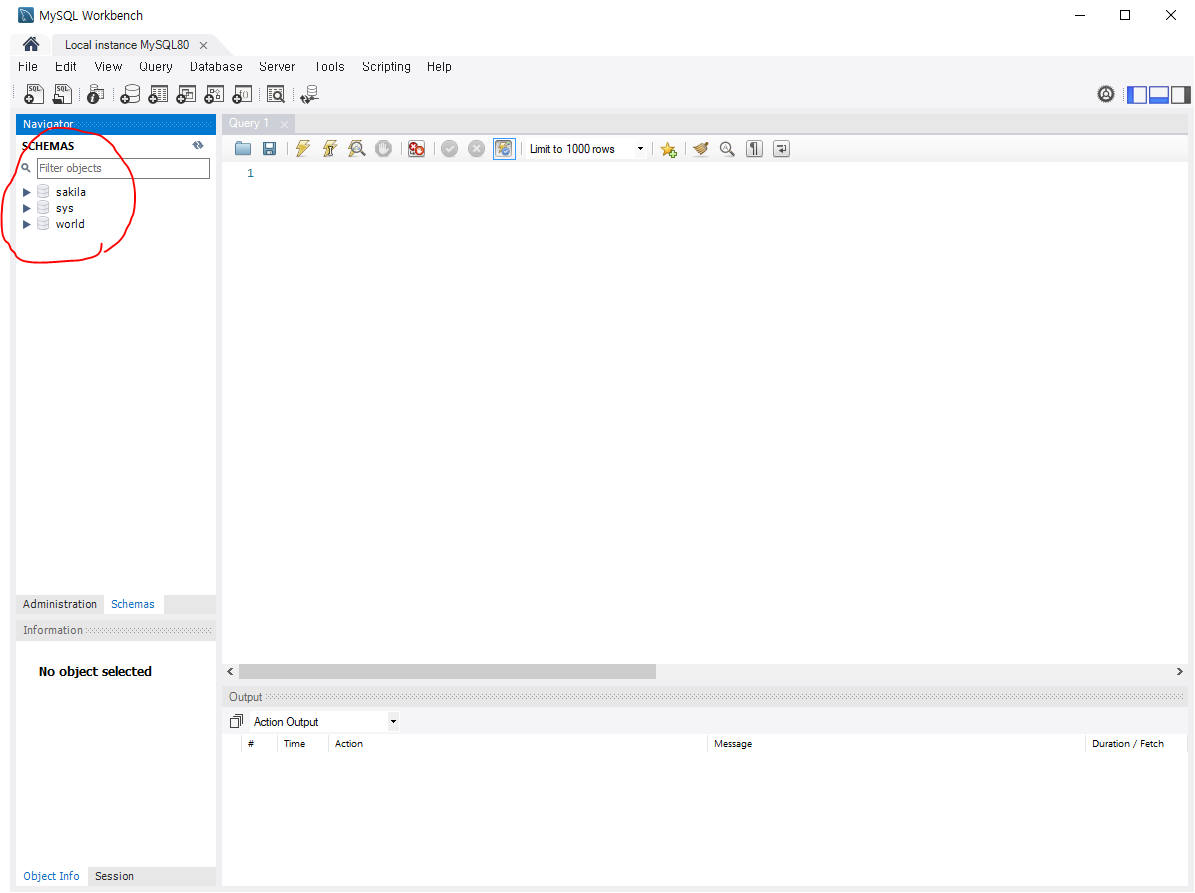Screen dimensions: 1195x893
Task: Open the Query menu
Action: coord(155,66)
